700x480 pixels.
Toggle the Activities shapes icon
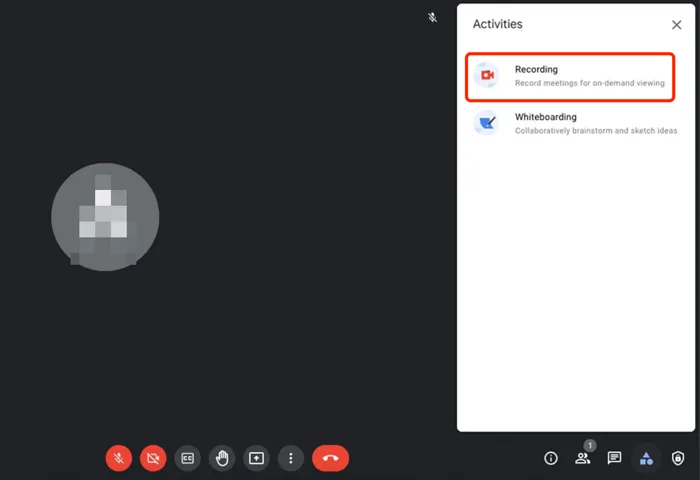pyautogui.click(x=646, y=458)
